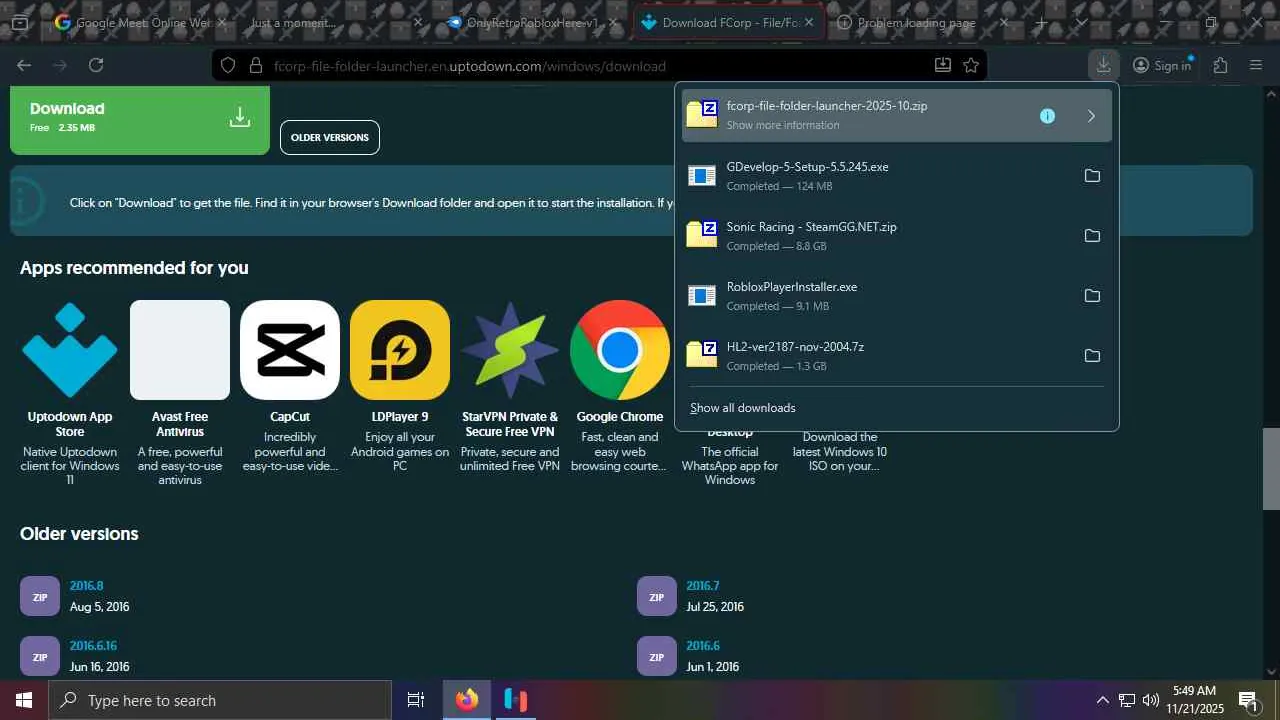
Task: Open the Google Chrome app icon
Action: point(620,350)
